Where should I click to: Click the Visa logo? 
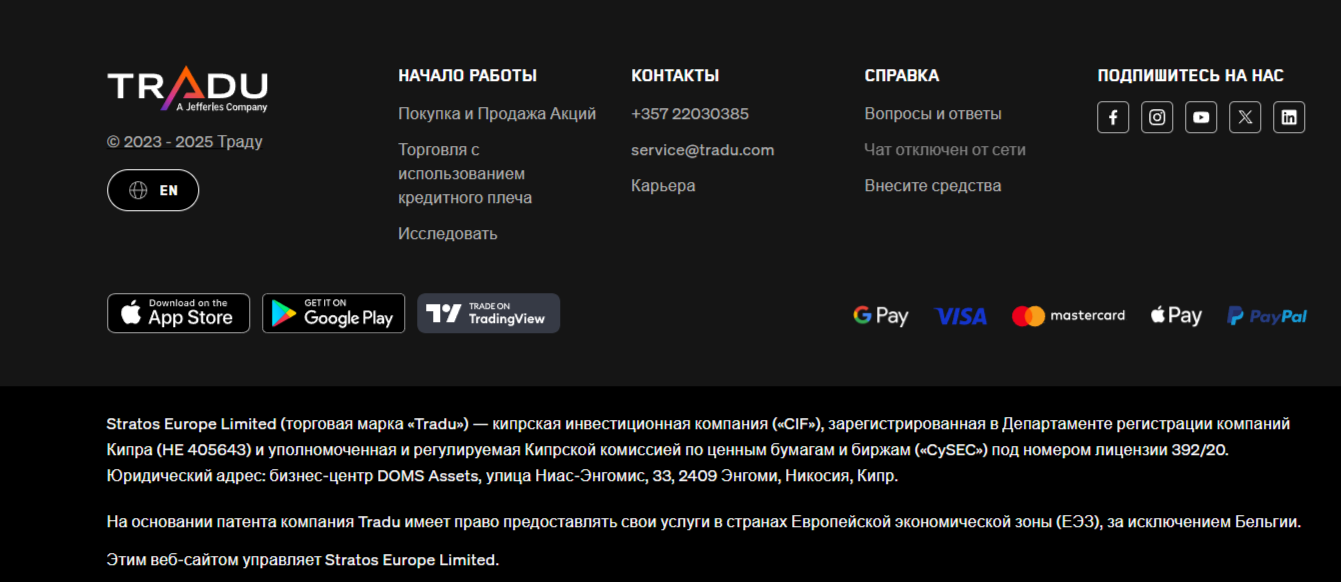coord(961,316)
